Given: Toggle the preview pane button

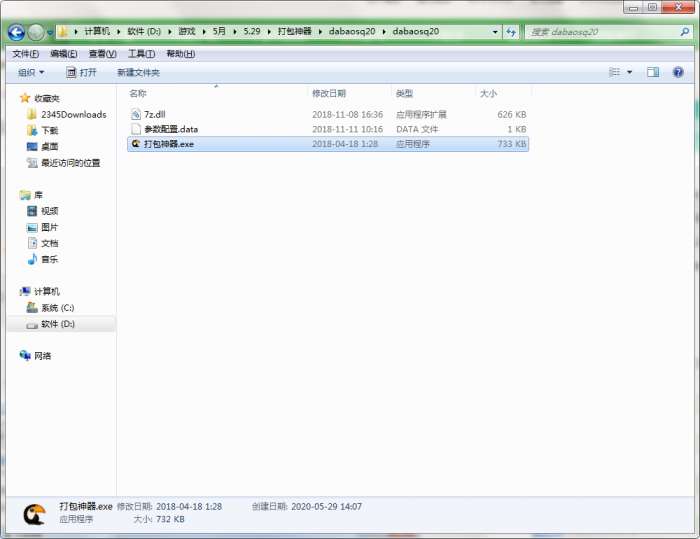Looking at the screenshot, I should (653, 72).
